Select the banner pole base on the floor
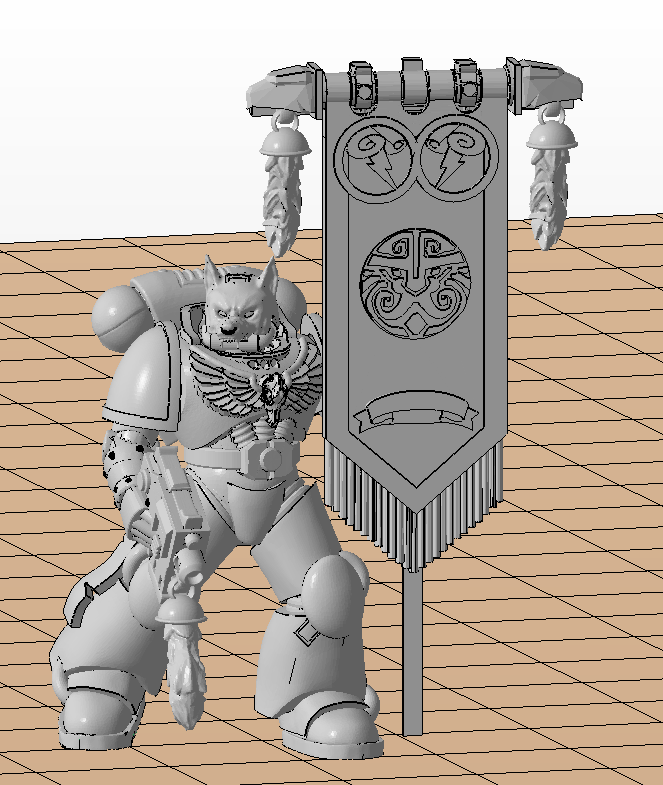 412,722
